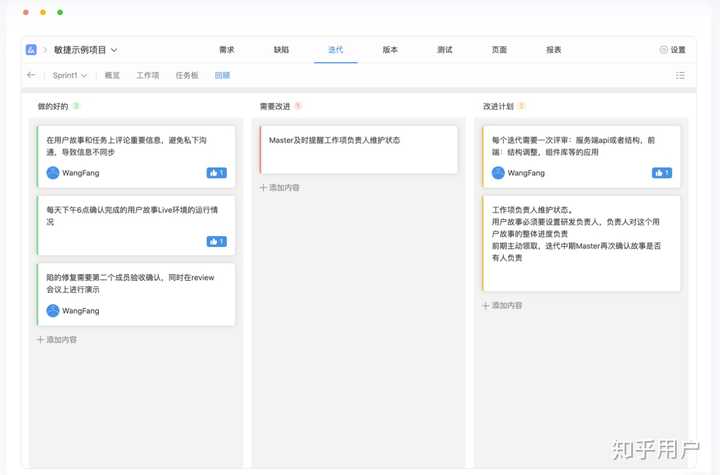Open the 版本 tab
The height and width of the screenshot is (475, 720).
(x=390, y=50)
